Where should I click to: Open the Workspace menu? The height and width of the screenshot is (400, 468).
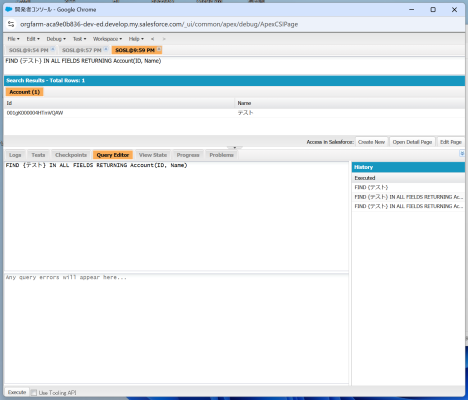coord(107,39)
